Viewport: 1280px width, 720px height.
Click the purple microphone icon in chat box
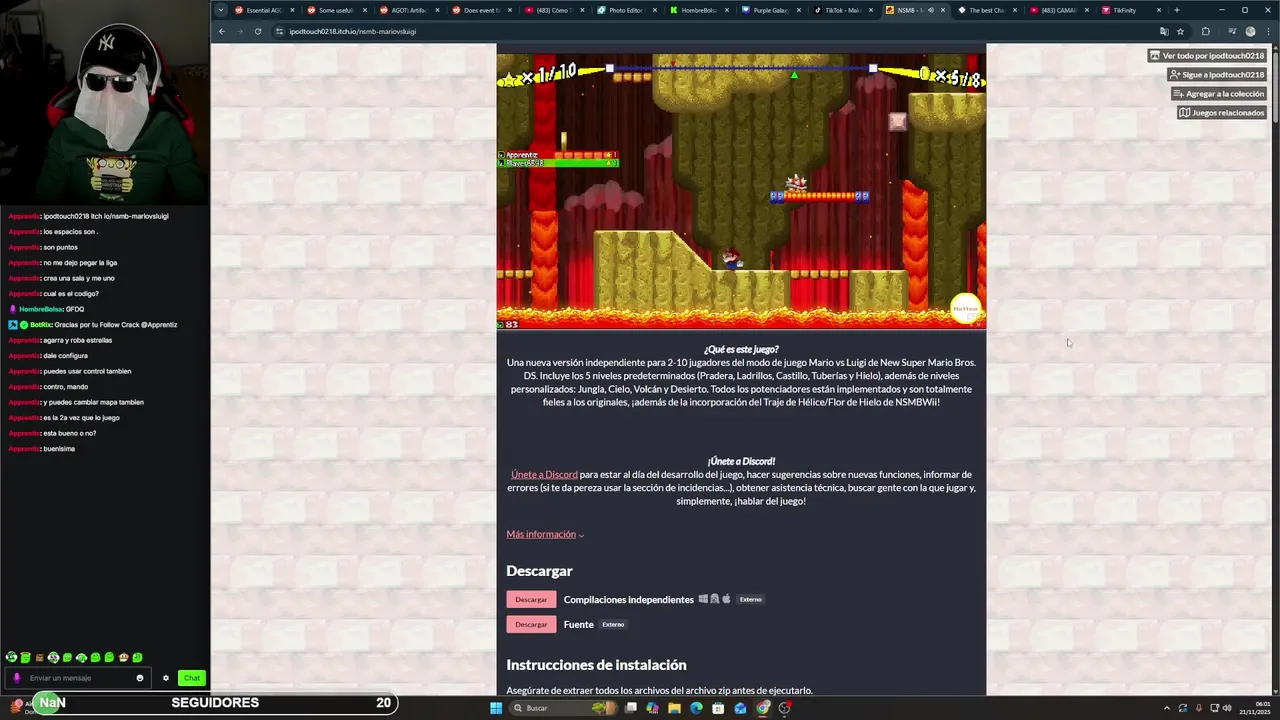(17, 678)
